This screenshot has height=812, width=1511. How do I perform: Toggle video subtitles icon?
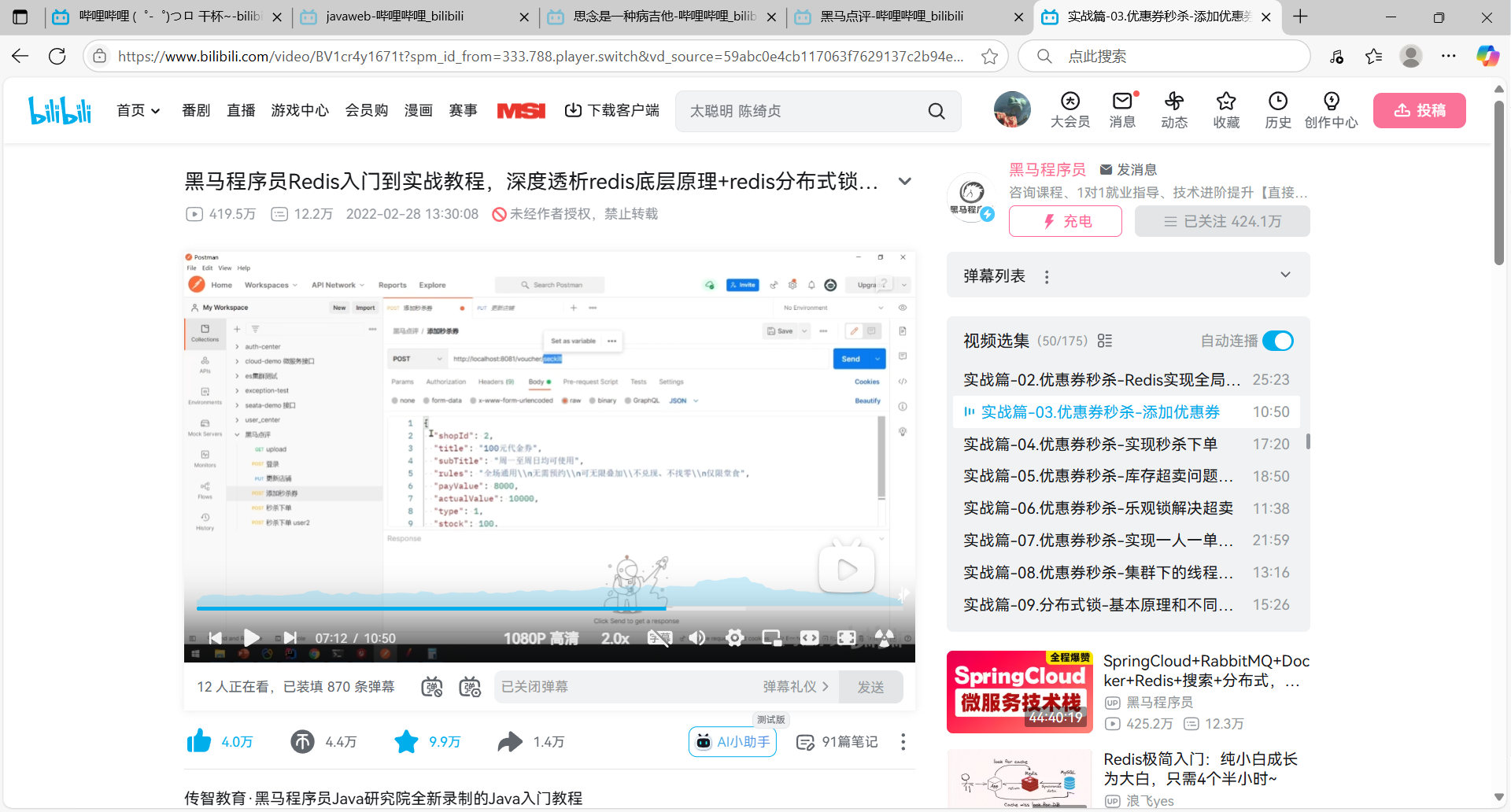659,638
